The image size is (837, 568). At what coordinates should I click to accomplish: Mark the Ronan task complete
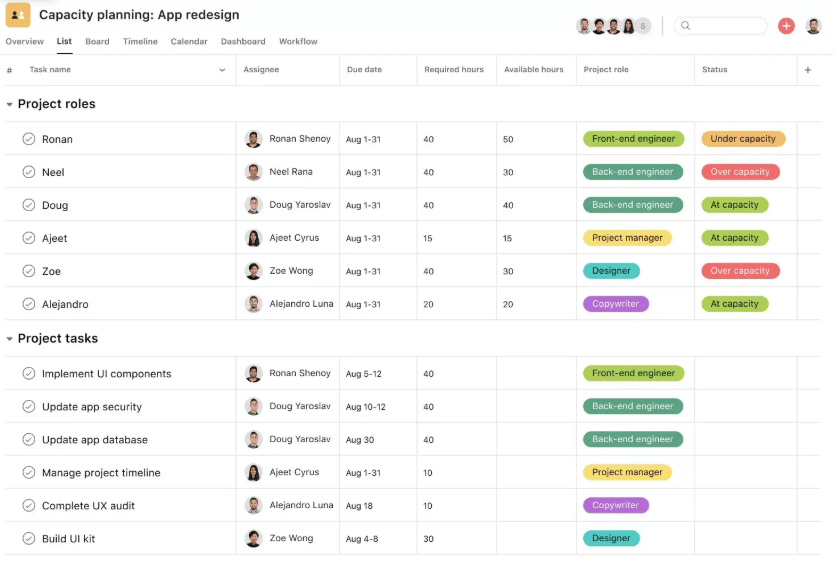pos(29,139)
